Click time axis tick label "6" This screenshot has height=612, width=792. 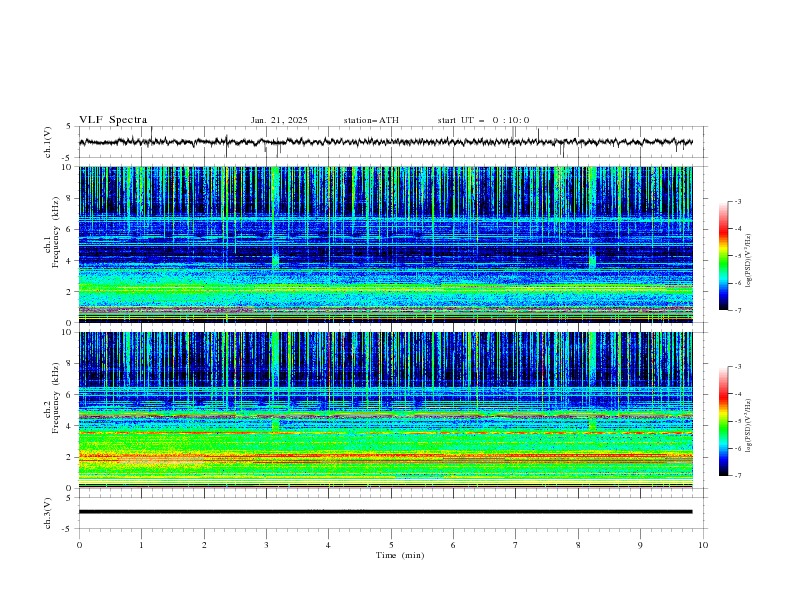pyautogui.click(x=453, y=545)
